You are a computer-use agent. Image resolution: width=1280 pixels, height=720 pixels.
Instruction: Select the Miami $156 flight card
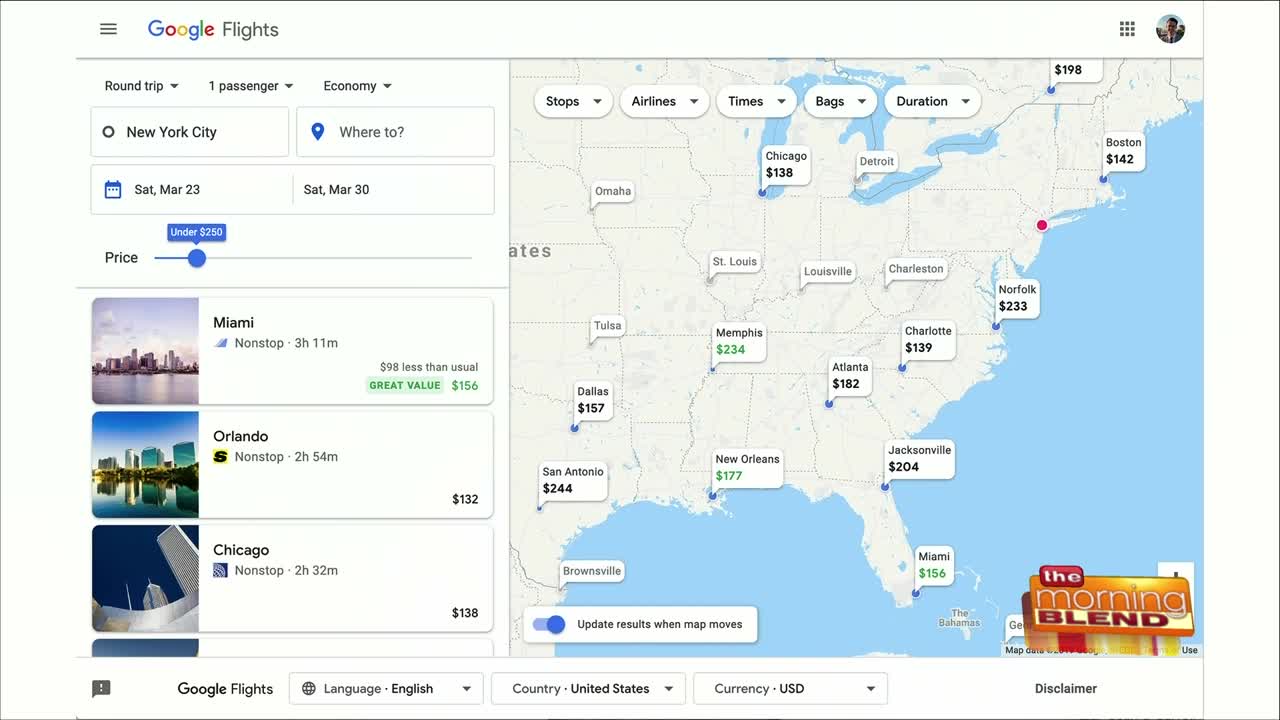point(292,351)
